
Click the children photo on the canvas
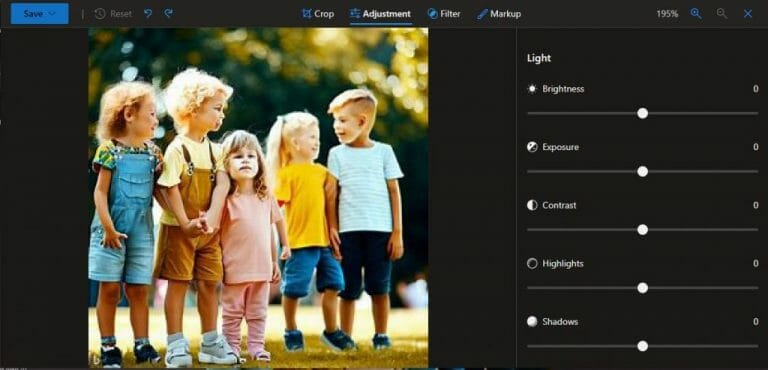point(258,197)
